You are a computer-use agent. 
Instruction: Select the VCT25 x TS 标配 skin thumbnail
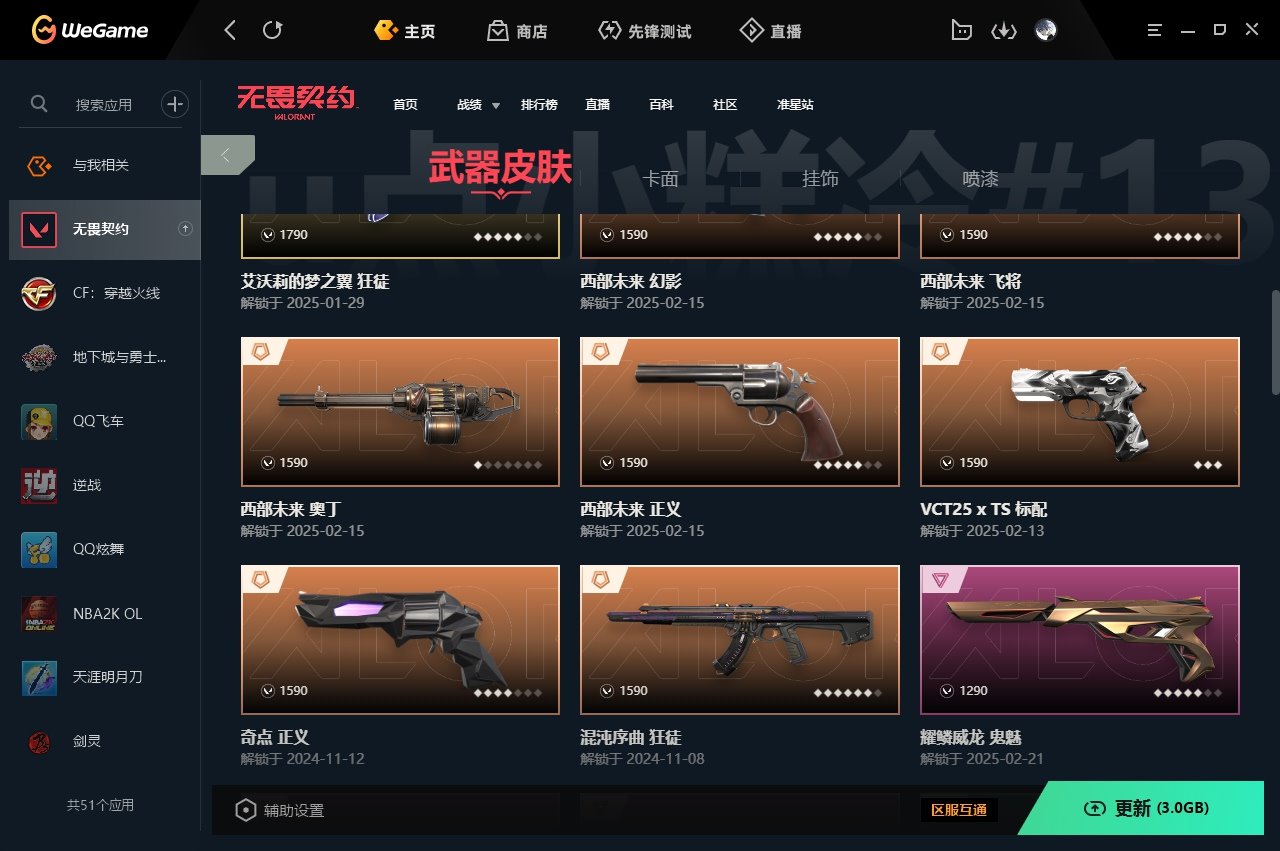(x=1080, y=412)
